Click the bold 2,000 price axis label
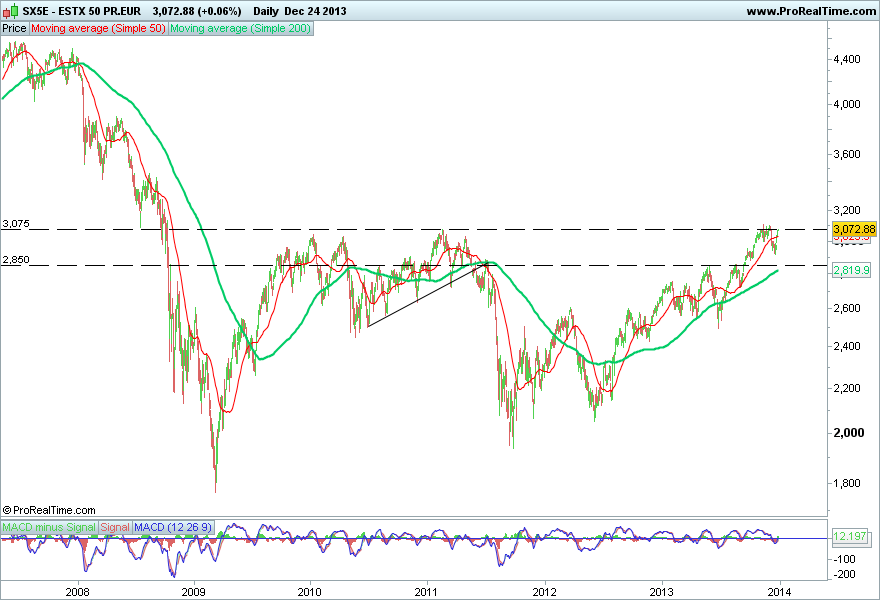 849,433
